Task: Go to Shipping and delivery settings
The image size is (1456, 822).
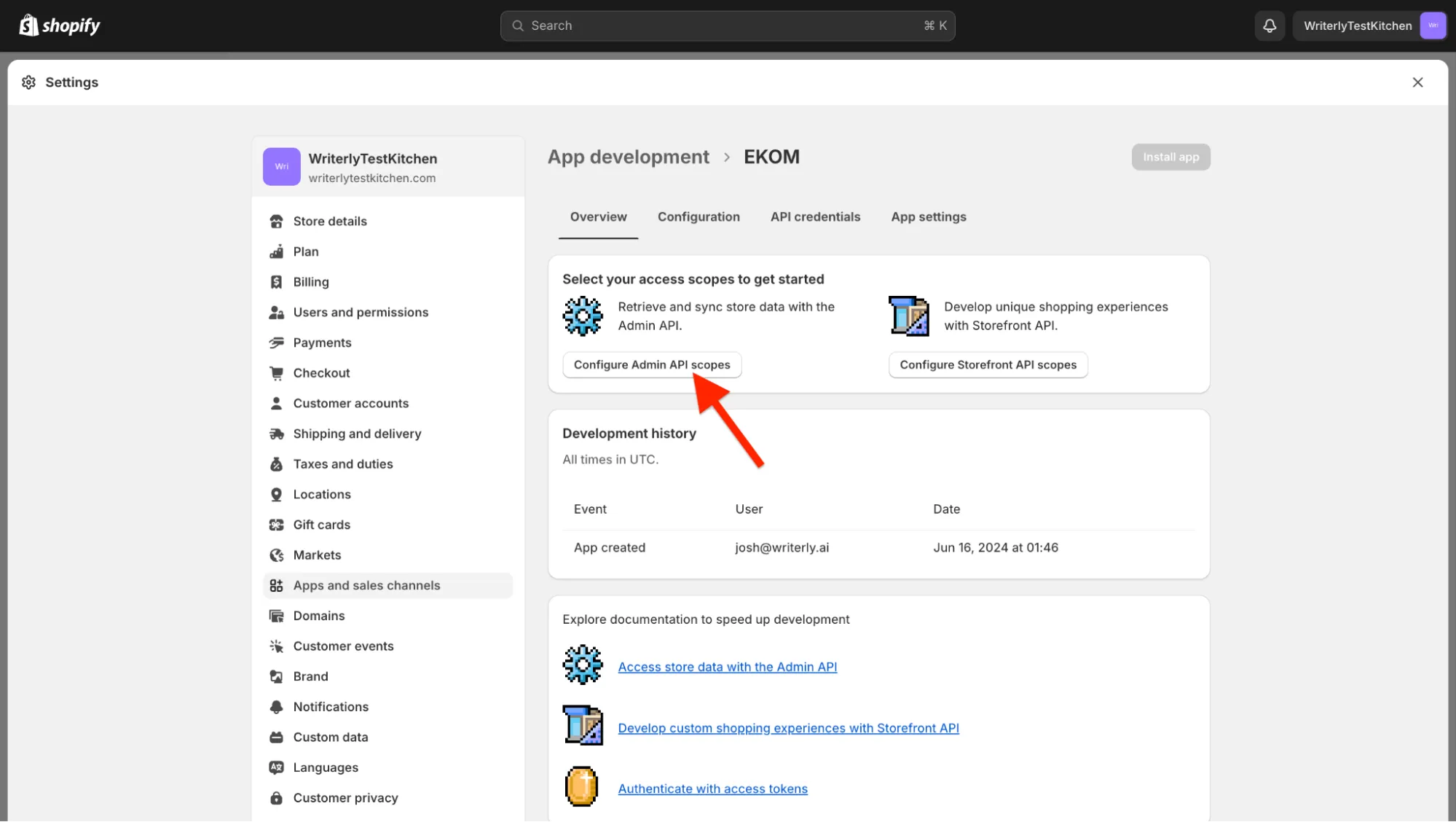Action: (387, 434)
